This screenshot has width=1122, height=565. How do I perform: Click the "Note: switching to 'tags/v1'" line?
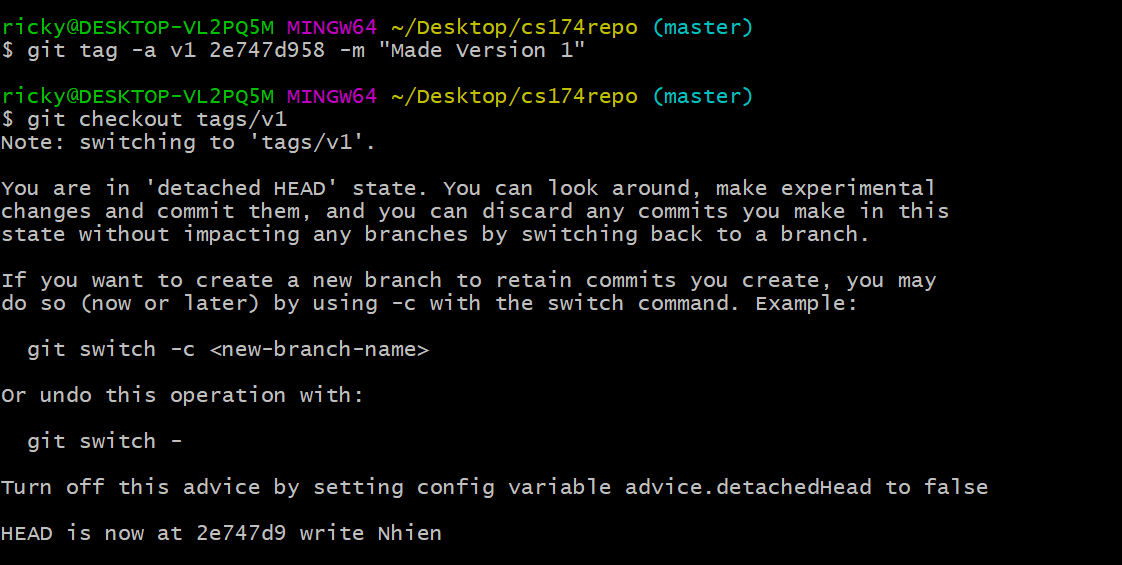pos(188,142)
